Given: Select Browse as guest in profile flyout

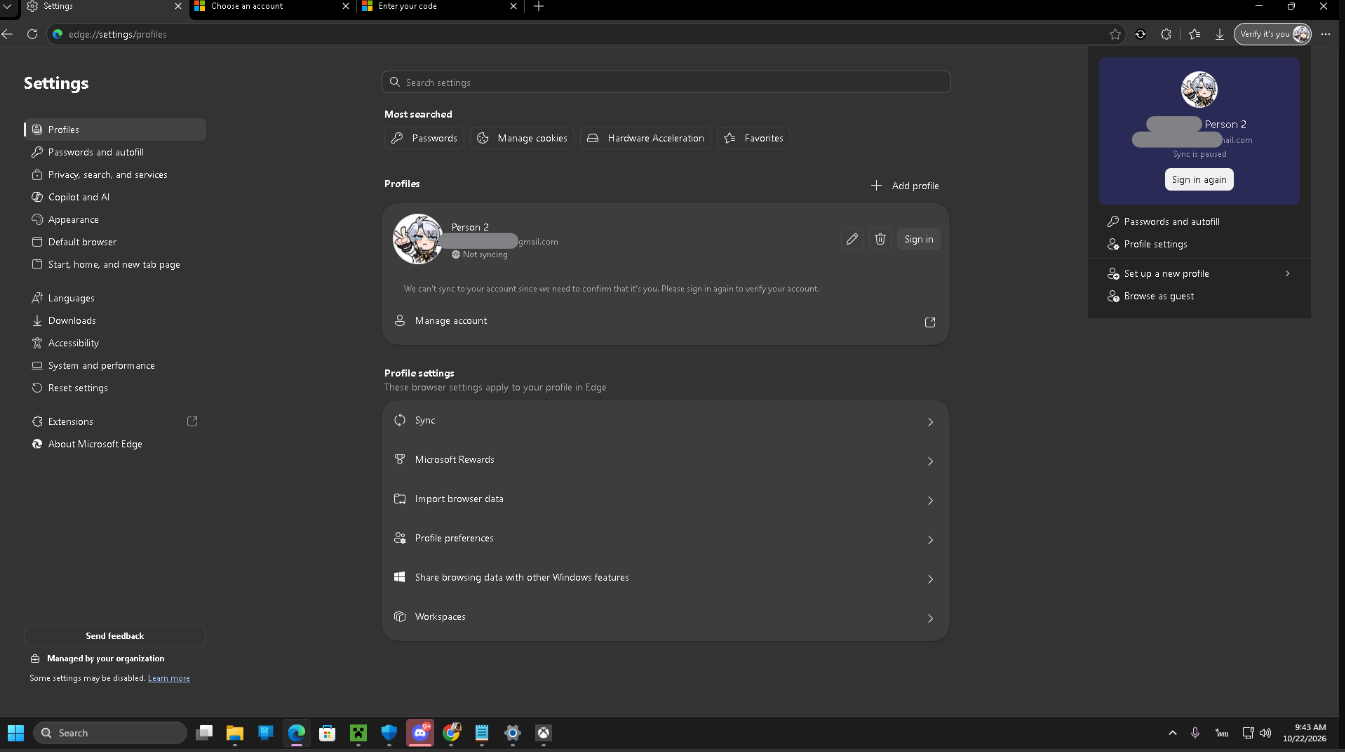Looking at the screenshot, I should tap(1199, 296).
